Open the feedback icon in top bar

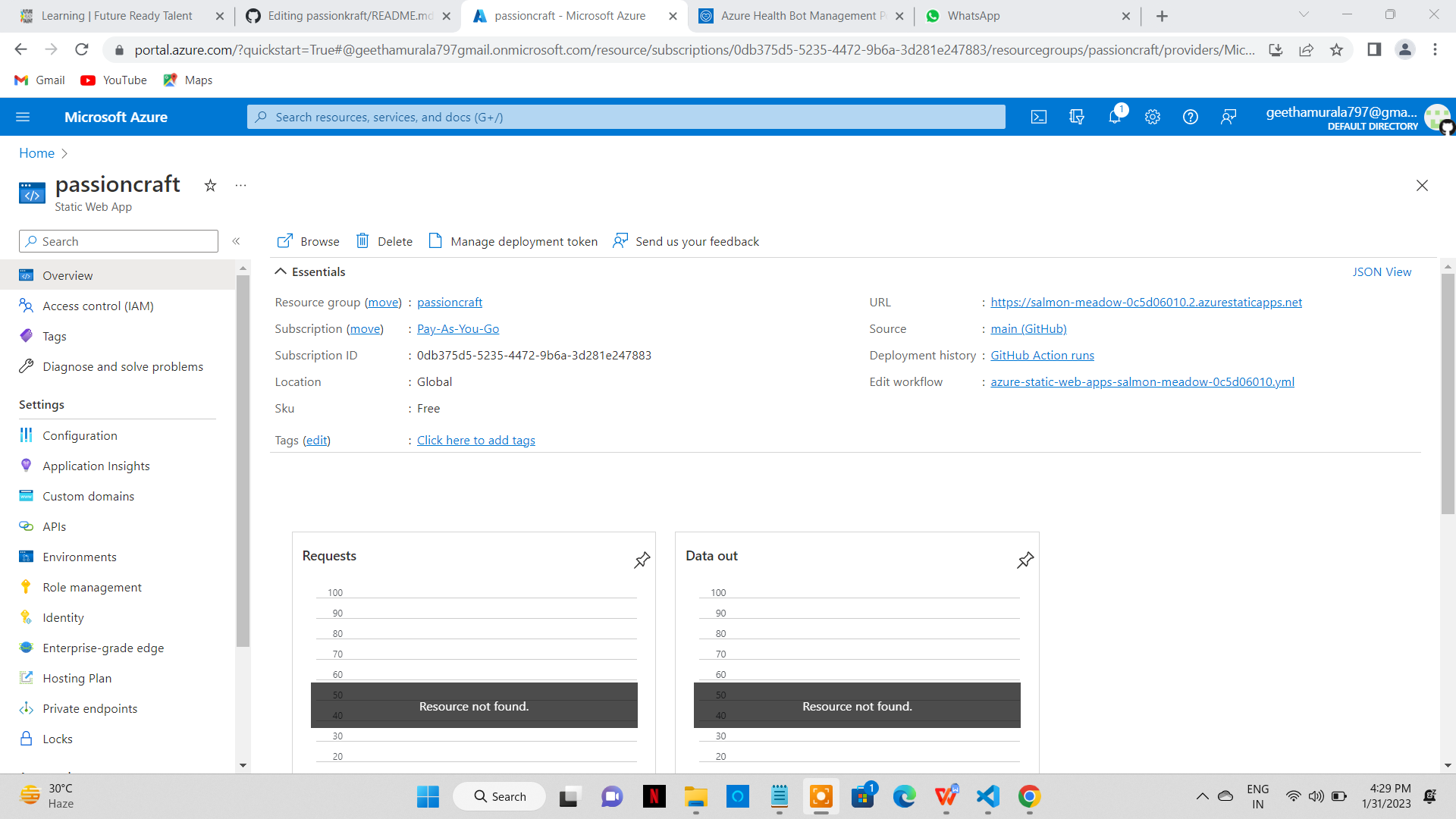click(x=1228, y=117)
